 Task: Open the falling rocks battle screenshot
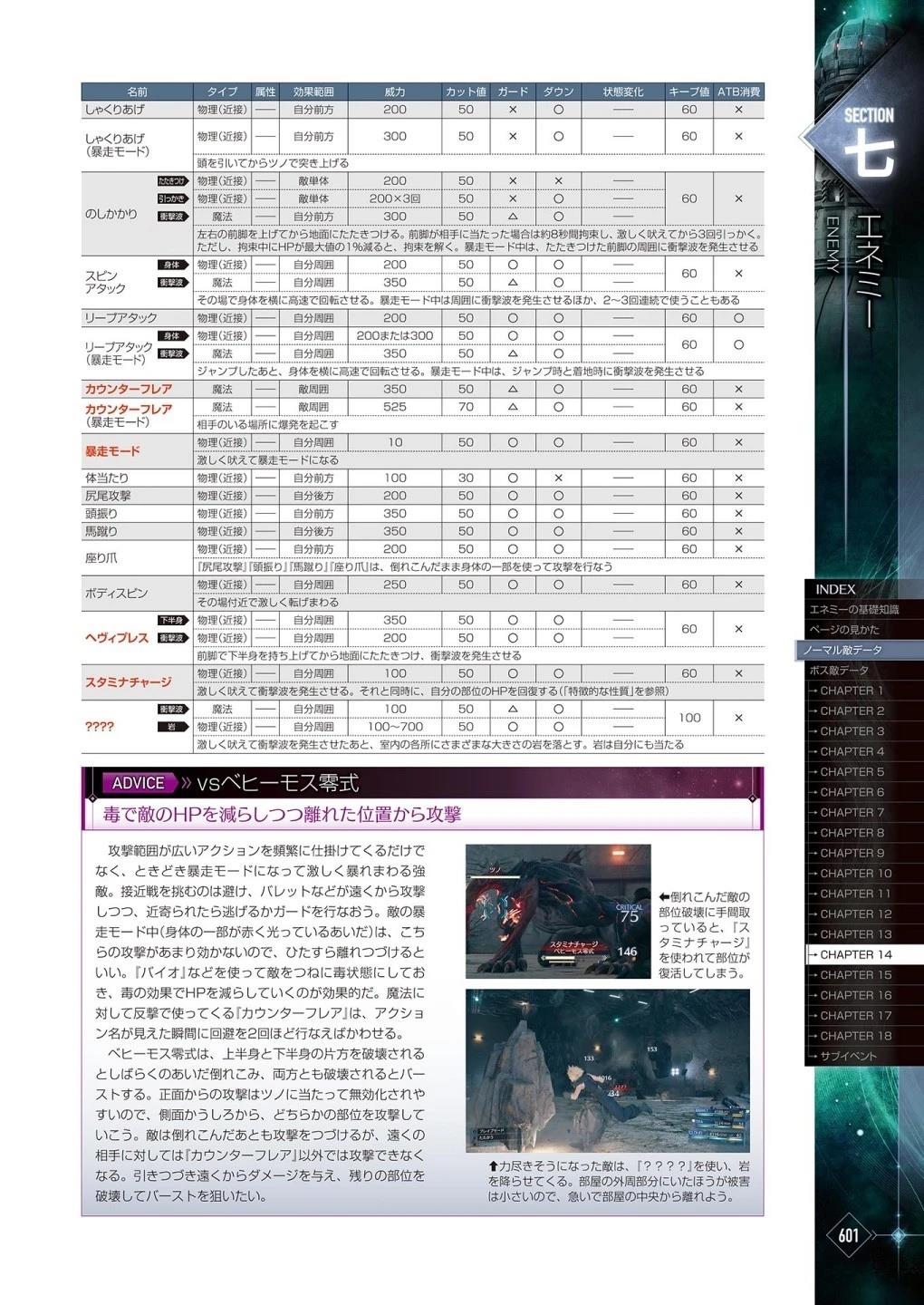607,1071
